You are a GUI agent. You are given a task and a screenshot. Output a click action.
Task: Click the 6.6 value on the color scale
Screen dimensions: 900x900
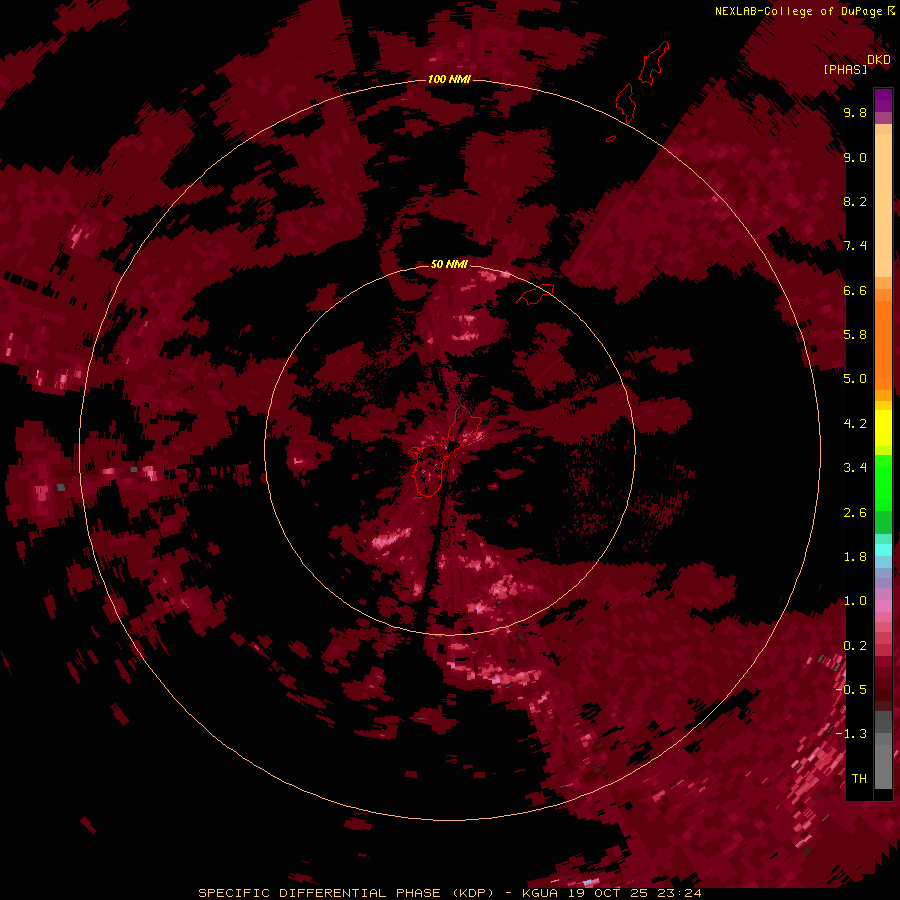[855, 290]
